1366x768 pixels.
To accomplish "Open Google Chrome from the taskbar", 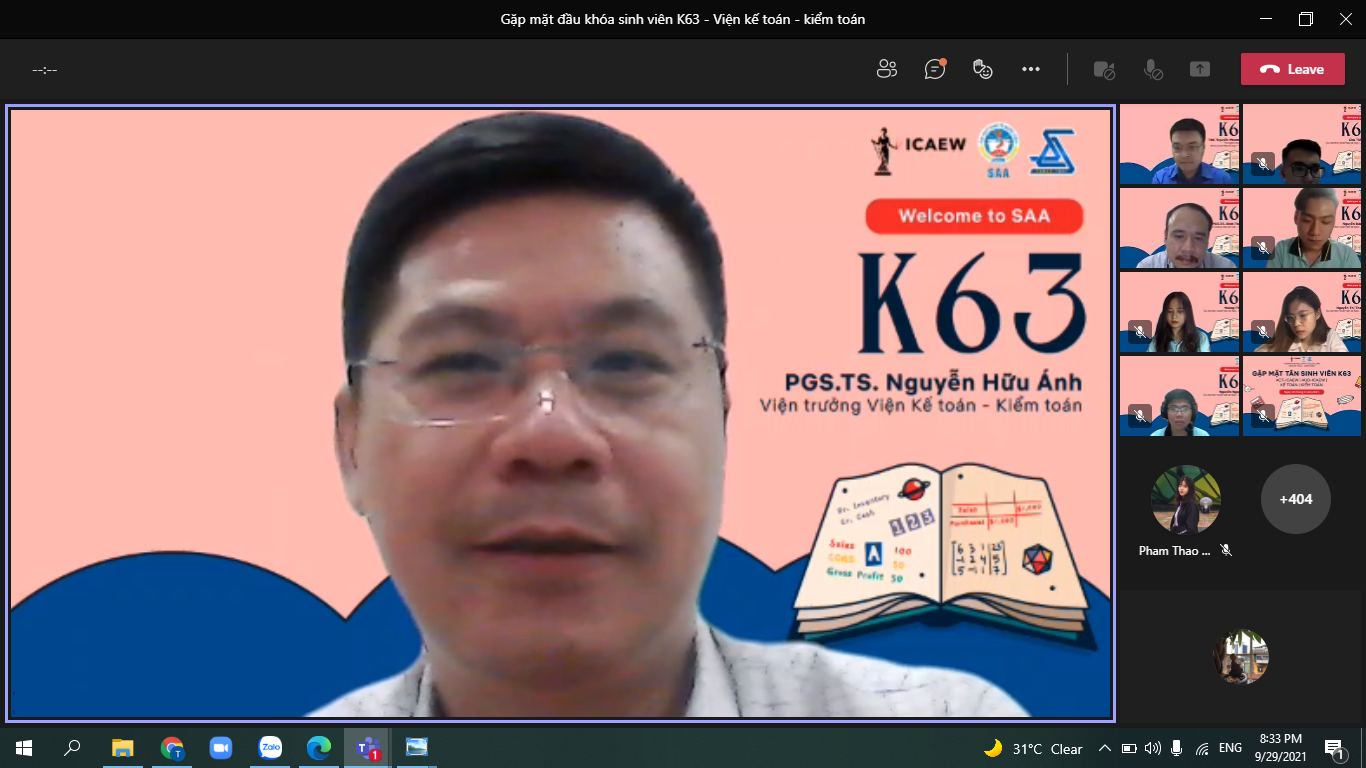I will tap(172, 747).
